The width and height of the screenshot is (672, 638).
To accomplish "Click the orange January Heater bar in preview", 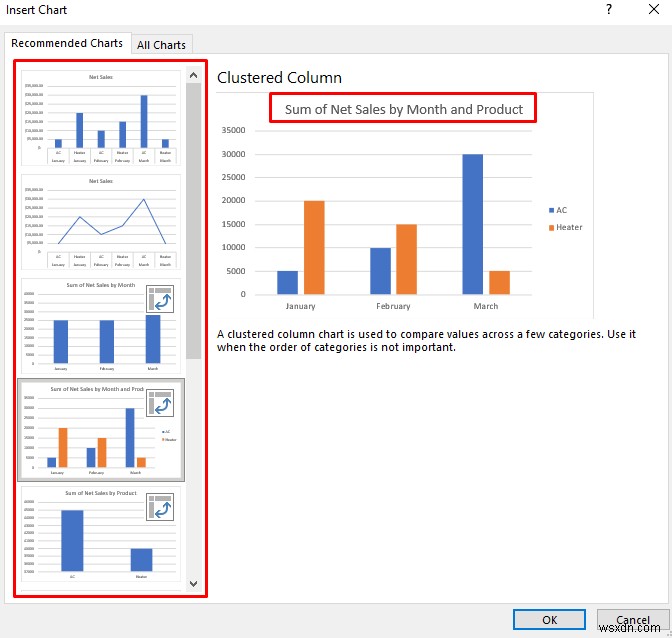I will click(x=314, y=247).
